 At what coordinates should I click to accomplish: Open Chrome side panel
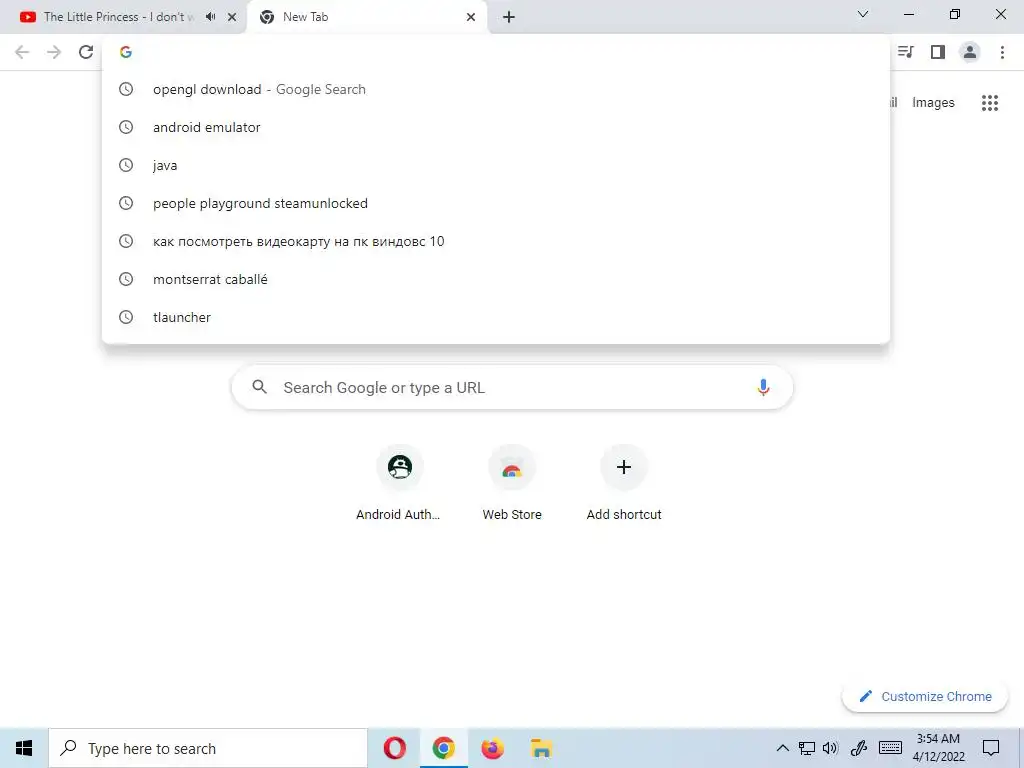tap(938, 52)
